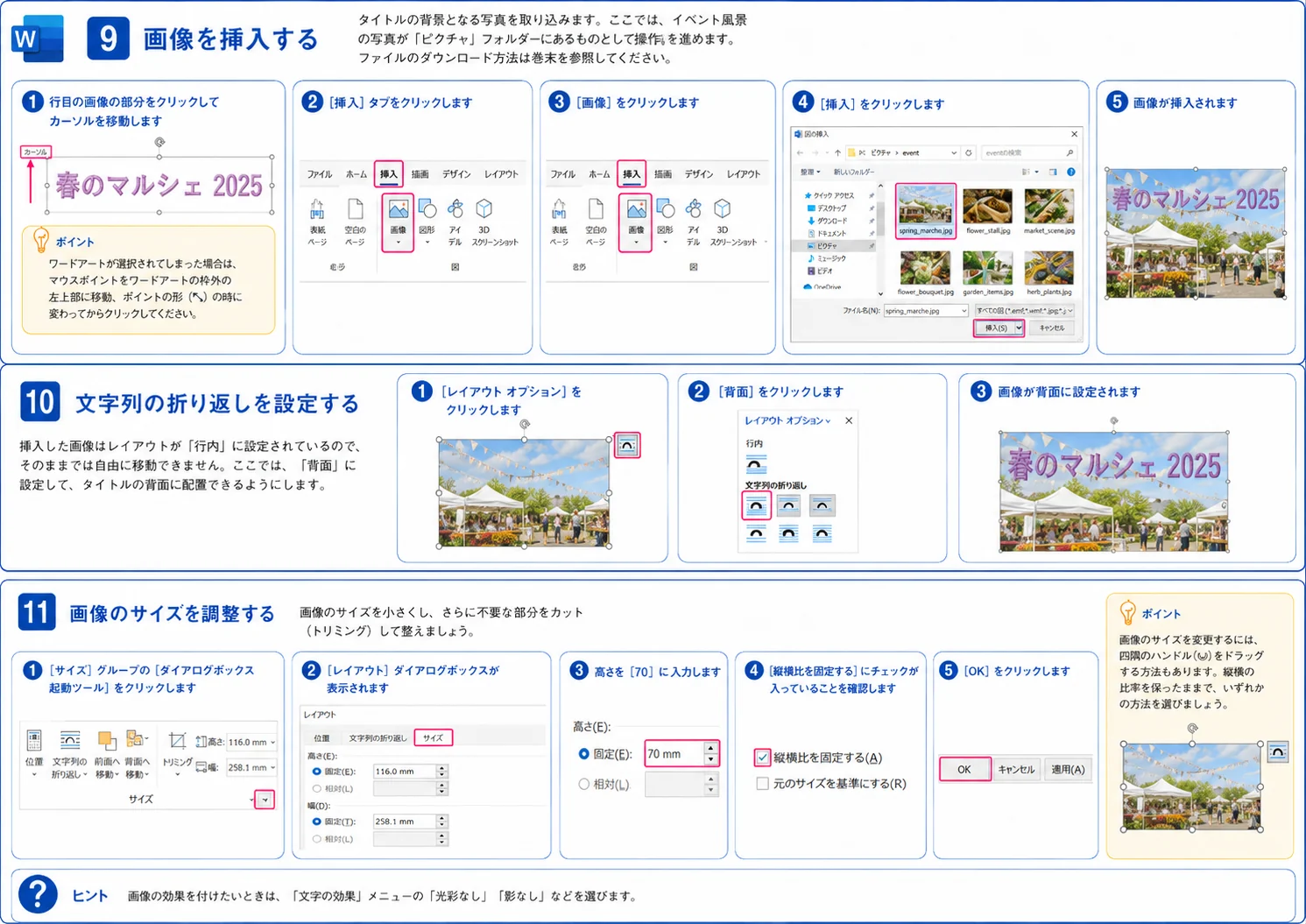Expand the address bar dropdown after event

(954, 152)
